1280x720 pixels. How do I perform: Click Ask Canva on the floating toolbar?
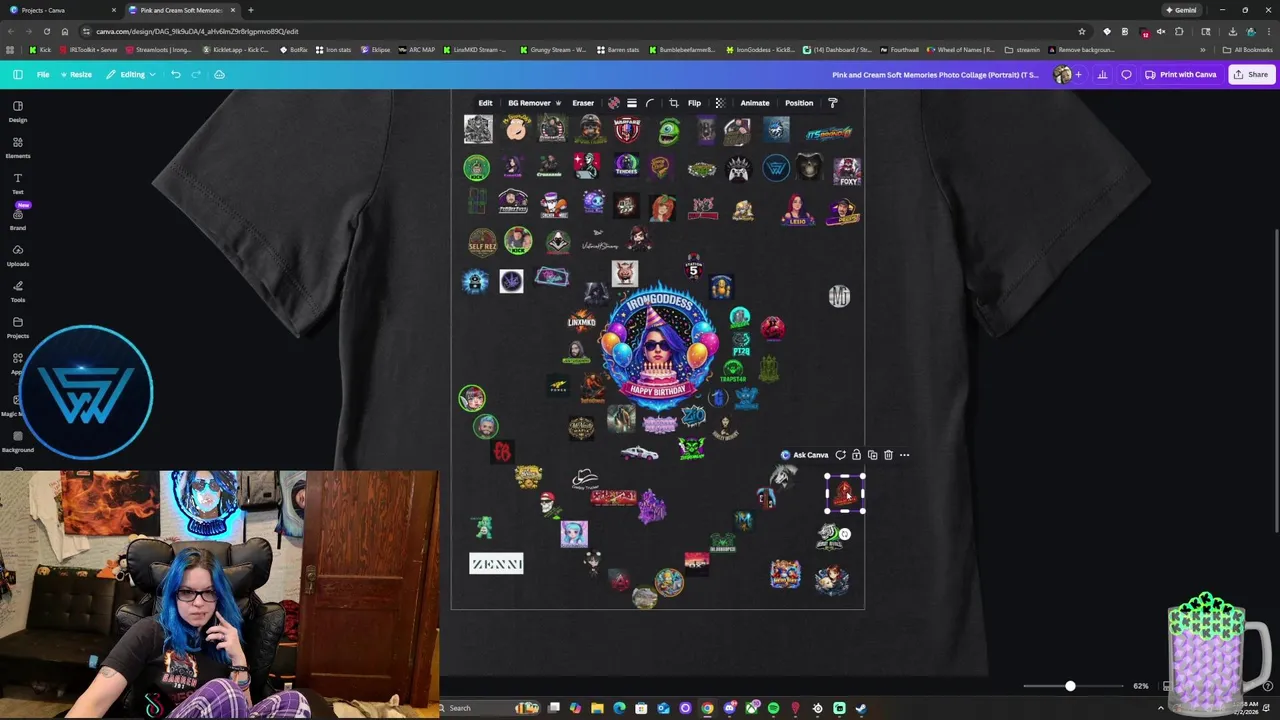pyautogui.click(x=805, y=455)
